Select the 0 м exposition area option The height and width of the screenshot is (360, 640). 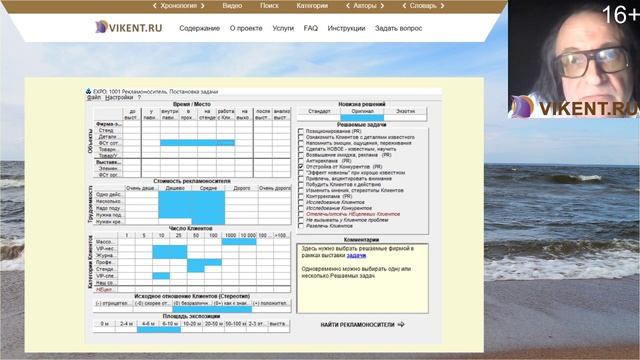pyautogui.click(x=104, y=324)
